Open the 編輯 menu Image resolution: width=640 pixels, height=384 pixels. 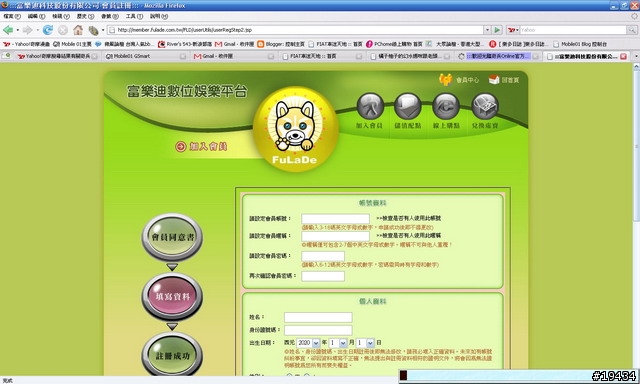[36, 16]
